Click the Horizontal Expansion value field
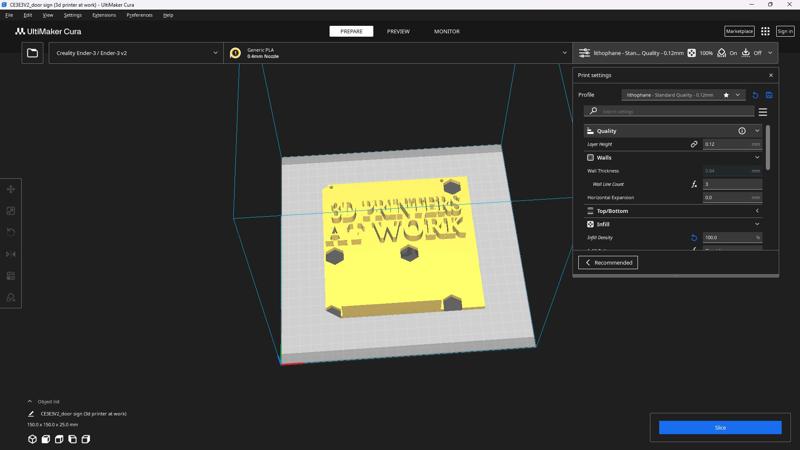Image resolution: width=800 pixels, height=450 pixels. (732, 197)
